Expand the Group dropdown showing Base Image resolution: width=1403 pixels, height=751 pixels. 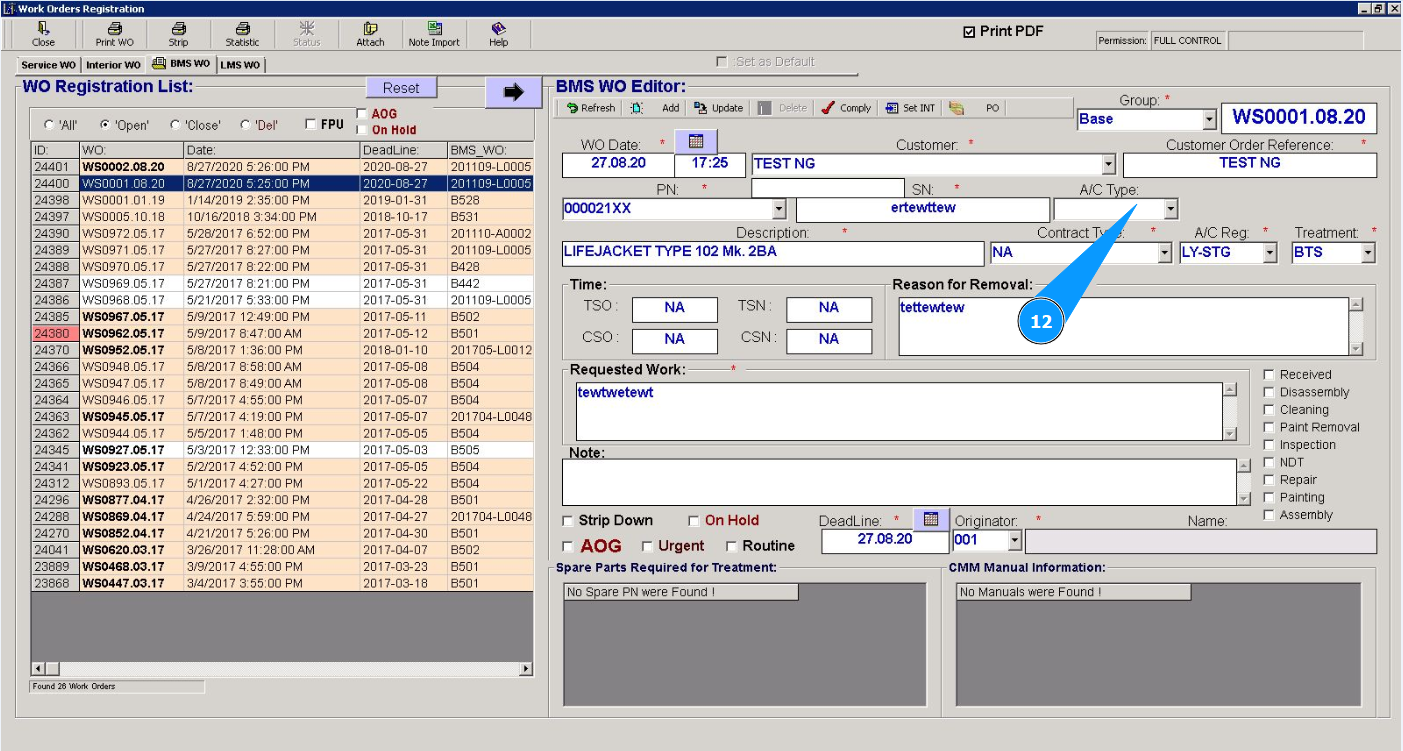[1208, 119]
